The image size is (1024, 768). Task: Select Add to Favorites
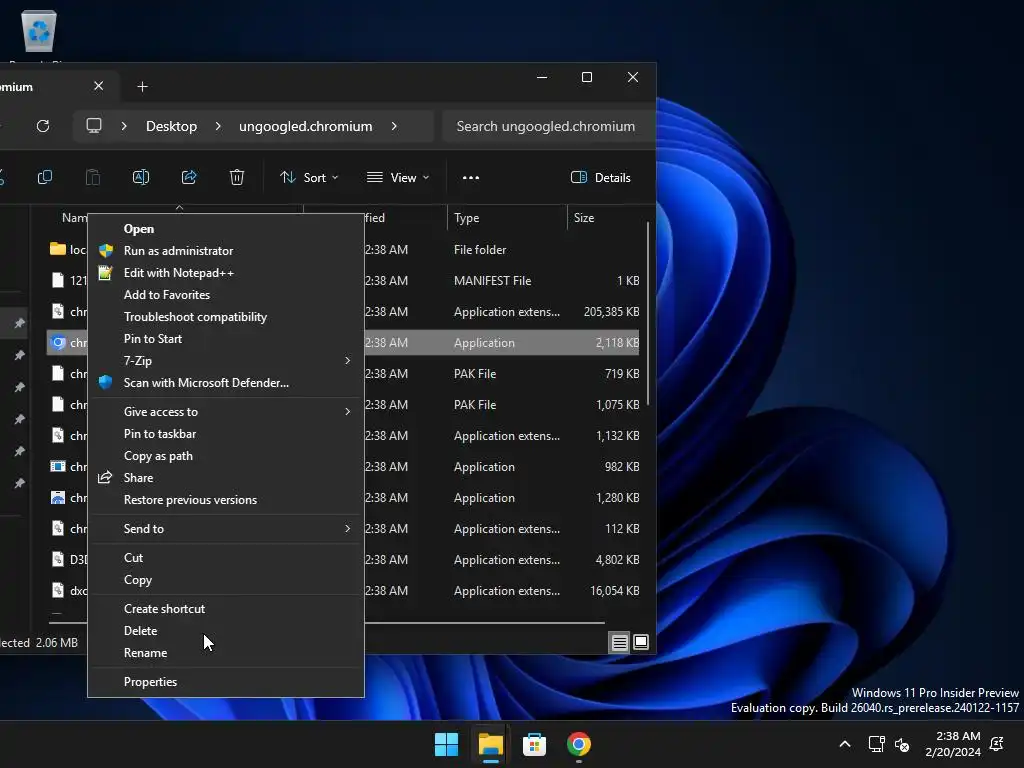click(226, 295)
